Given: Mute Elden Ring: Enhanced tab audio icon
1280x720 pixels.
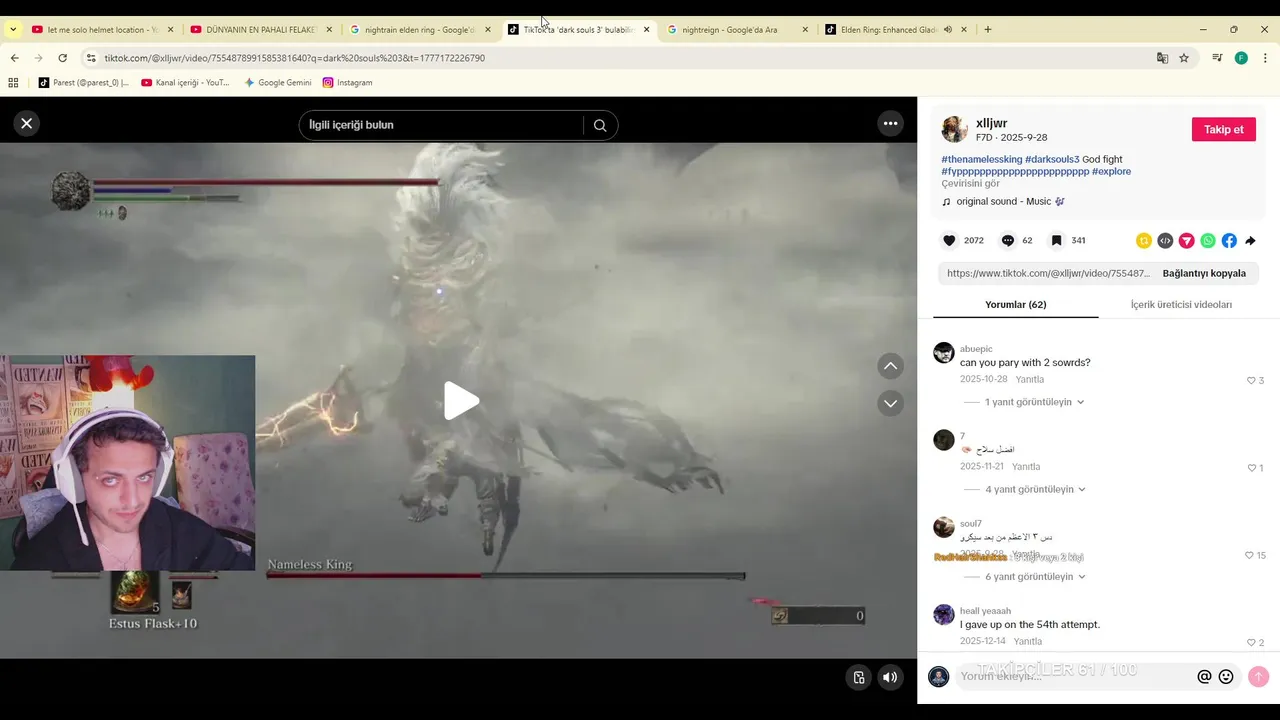Looking at the screenshot, I should (x=947, y=30).
